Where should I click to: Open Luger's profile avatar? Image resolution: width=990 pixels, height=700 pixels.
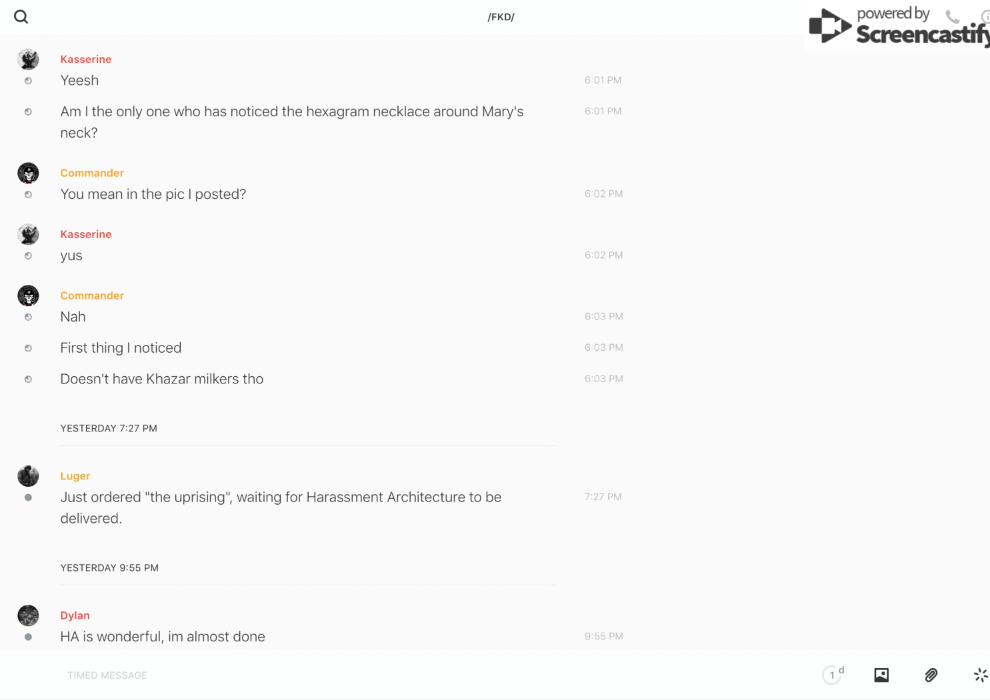pyautogui.click(x=28, y=476)
